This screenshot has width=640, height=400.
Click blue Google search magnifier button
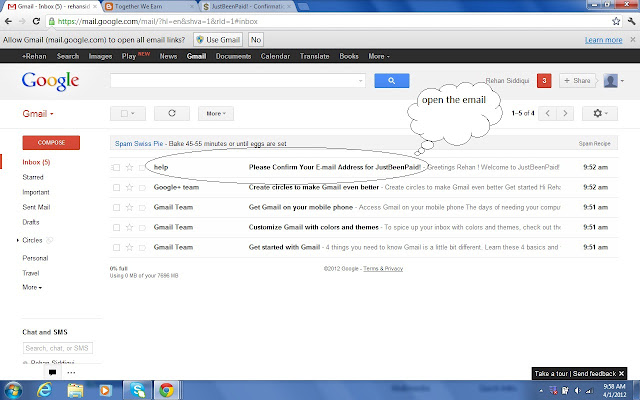[x=392, y=81]
